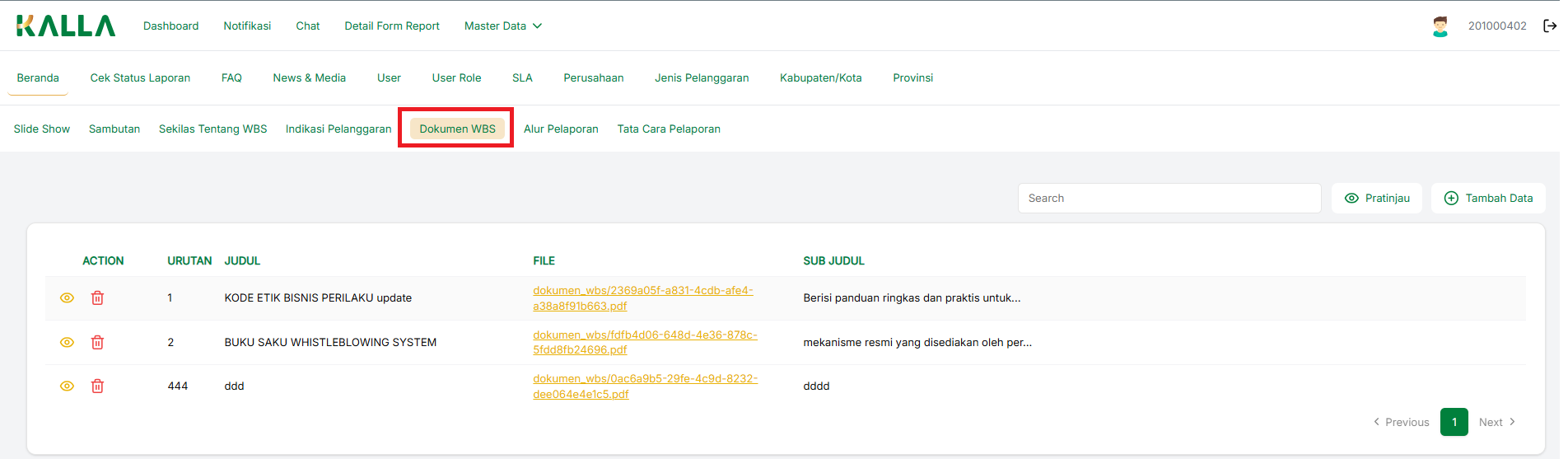
Task: Click eye icon for the ddd row
Action: (68, 386)
